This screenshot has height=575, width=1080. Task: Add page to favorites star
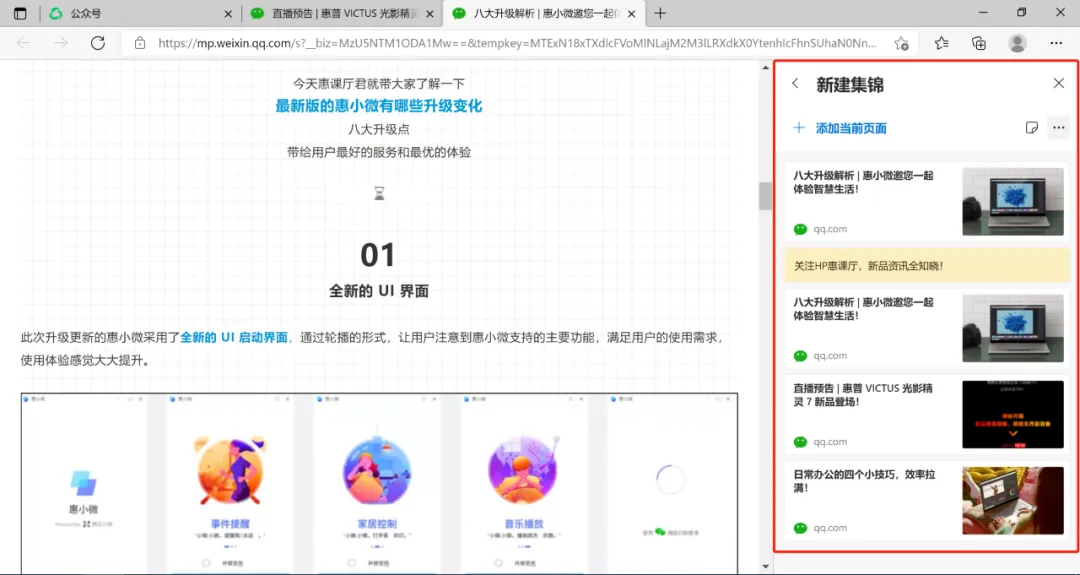(901, 43)
